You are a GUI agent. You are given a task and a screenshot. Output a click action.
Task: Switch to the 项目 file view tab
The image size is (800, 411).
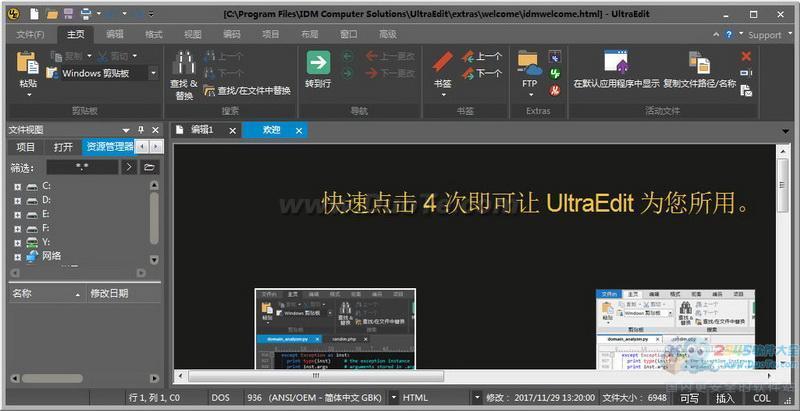click(x=26, y=147)
